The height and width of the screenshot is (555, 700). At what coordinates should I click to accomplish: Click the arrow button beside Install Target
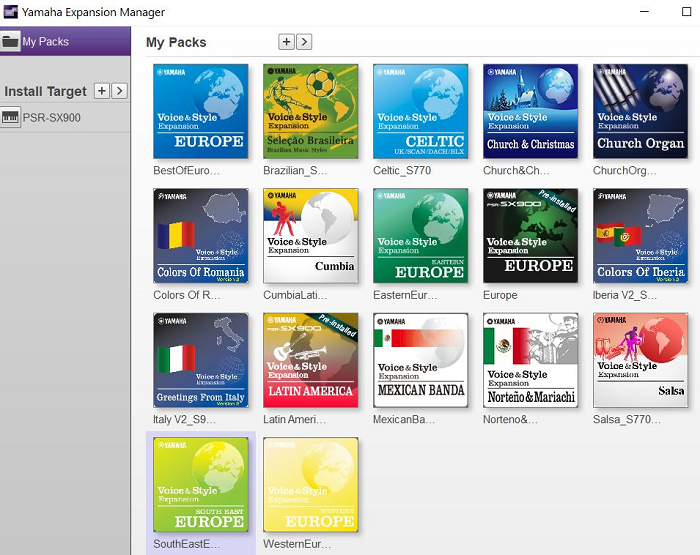point(119,91)
